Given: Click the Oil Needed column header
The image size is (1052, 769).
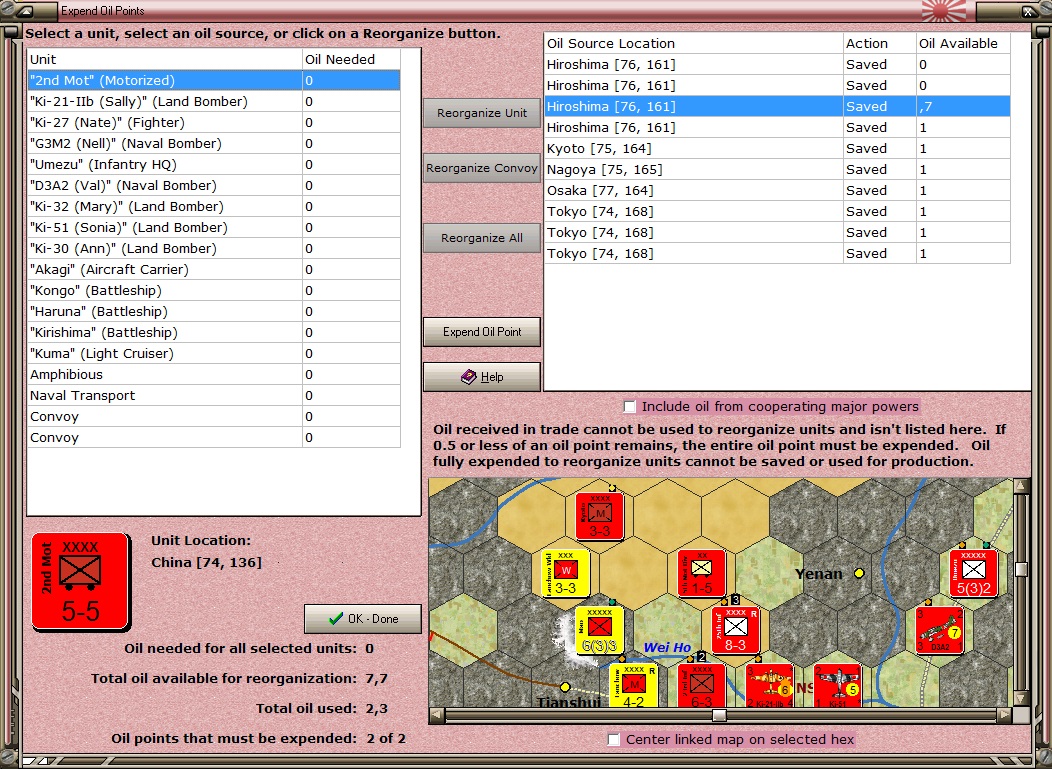Looking at the screenshot, I should coord(352,59).
